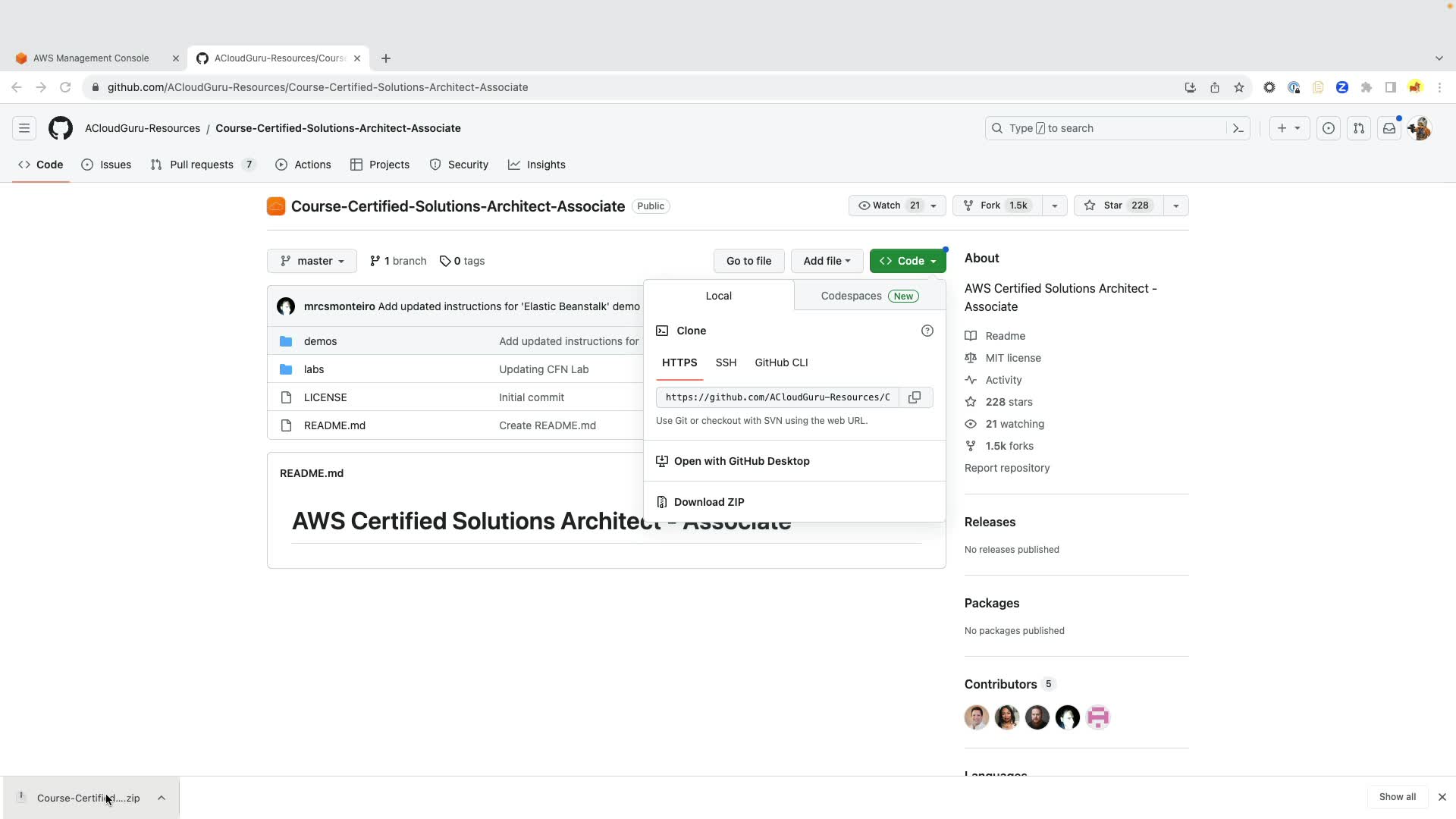Copy the HTTPS clone URL to clipboard

point(915,397)
